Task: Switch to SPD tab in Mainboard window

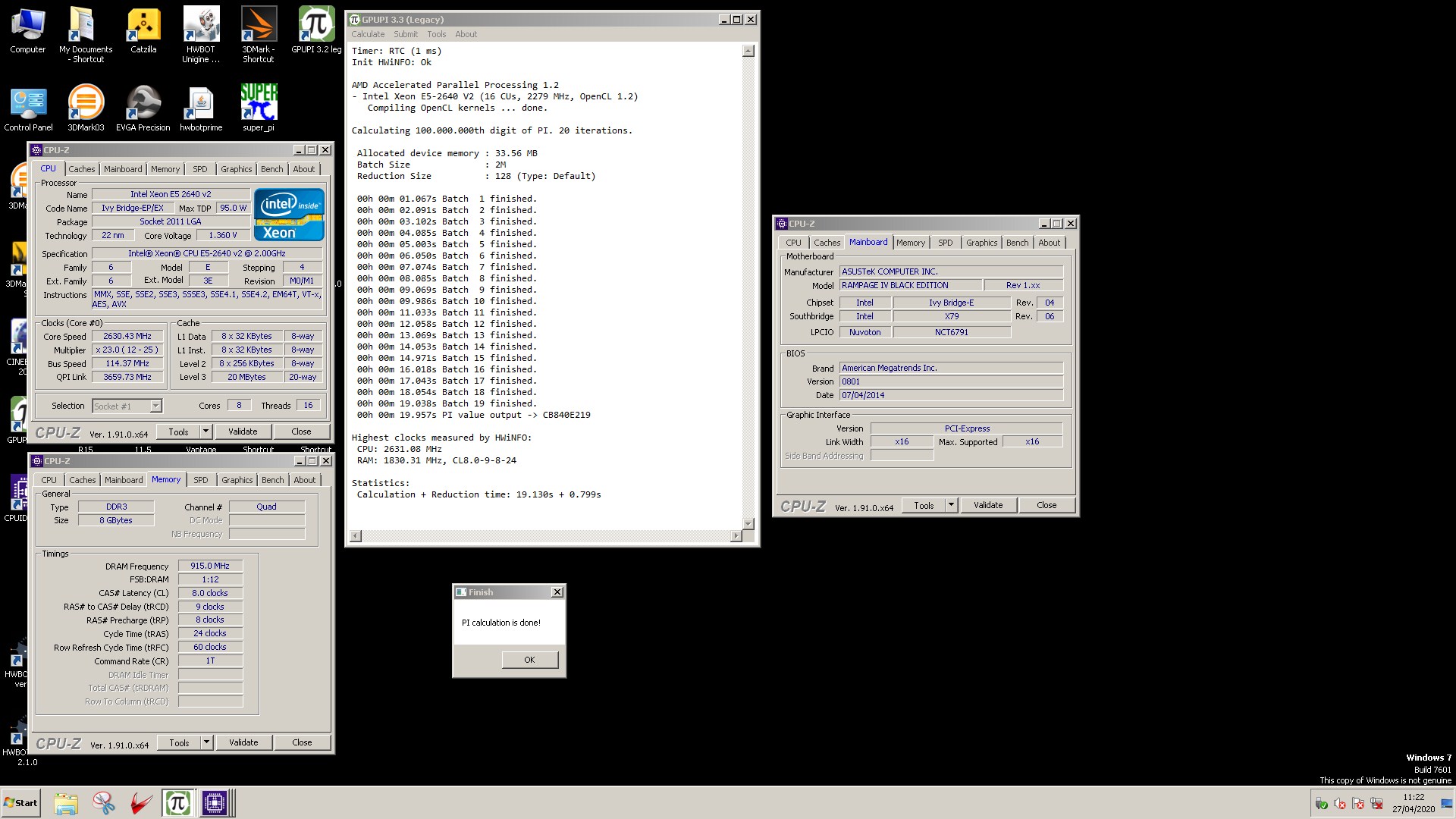Action: click(946, 243)
